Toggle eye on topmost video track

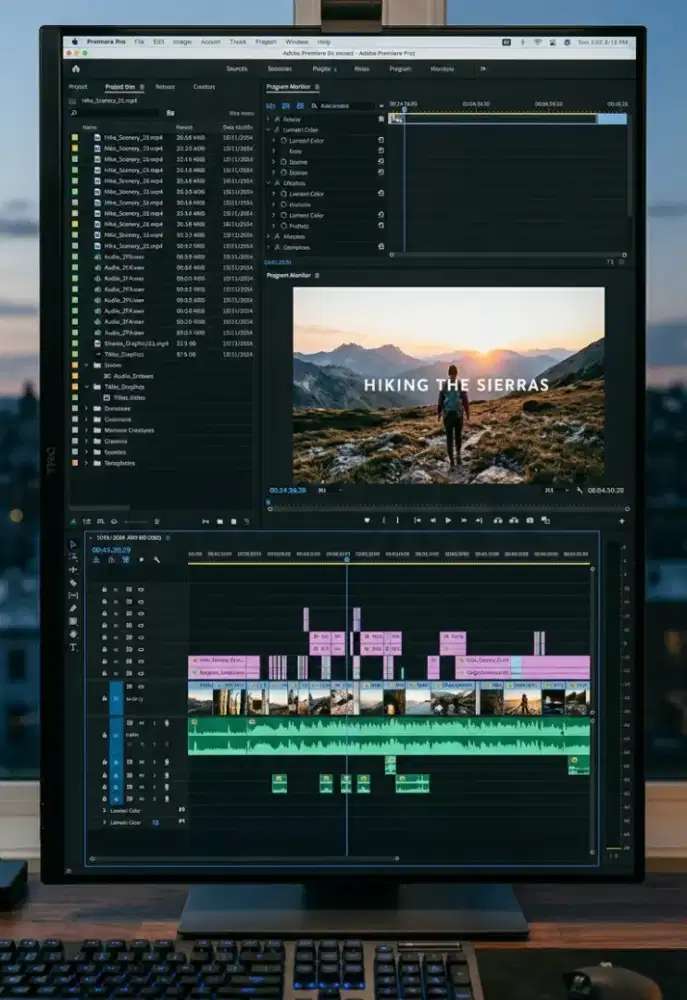pos(141,589)
